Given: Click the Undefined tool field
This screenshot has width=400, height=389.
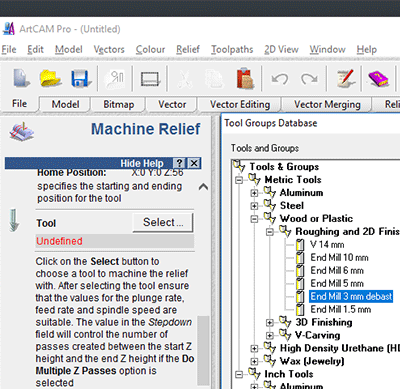Looking at the screenshot, I should click(115, 241).
